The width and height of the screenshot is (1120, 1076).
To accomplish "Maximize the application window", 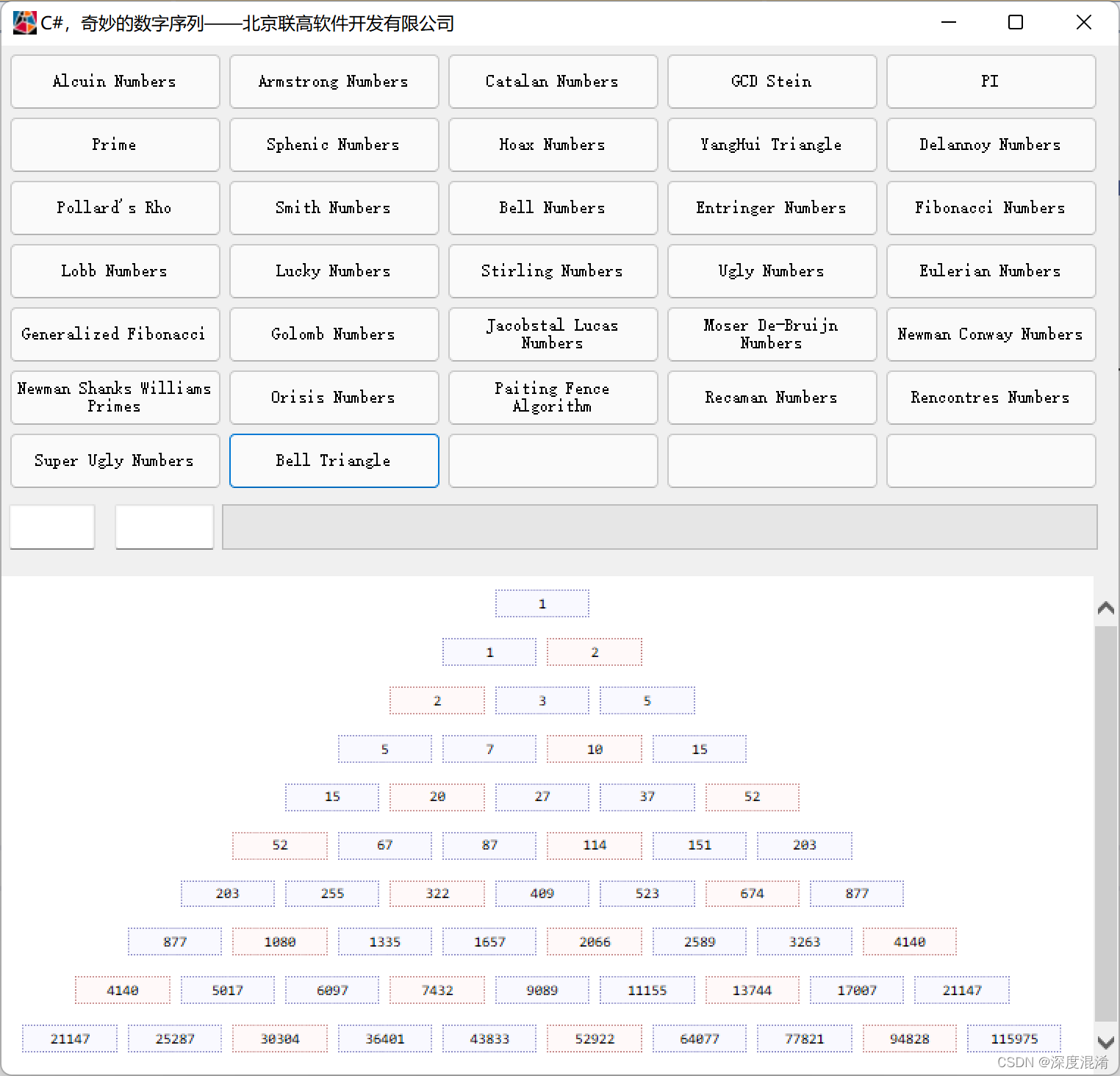I will (x=1016, y=23).
